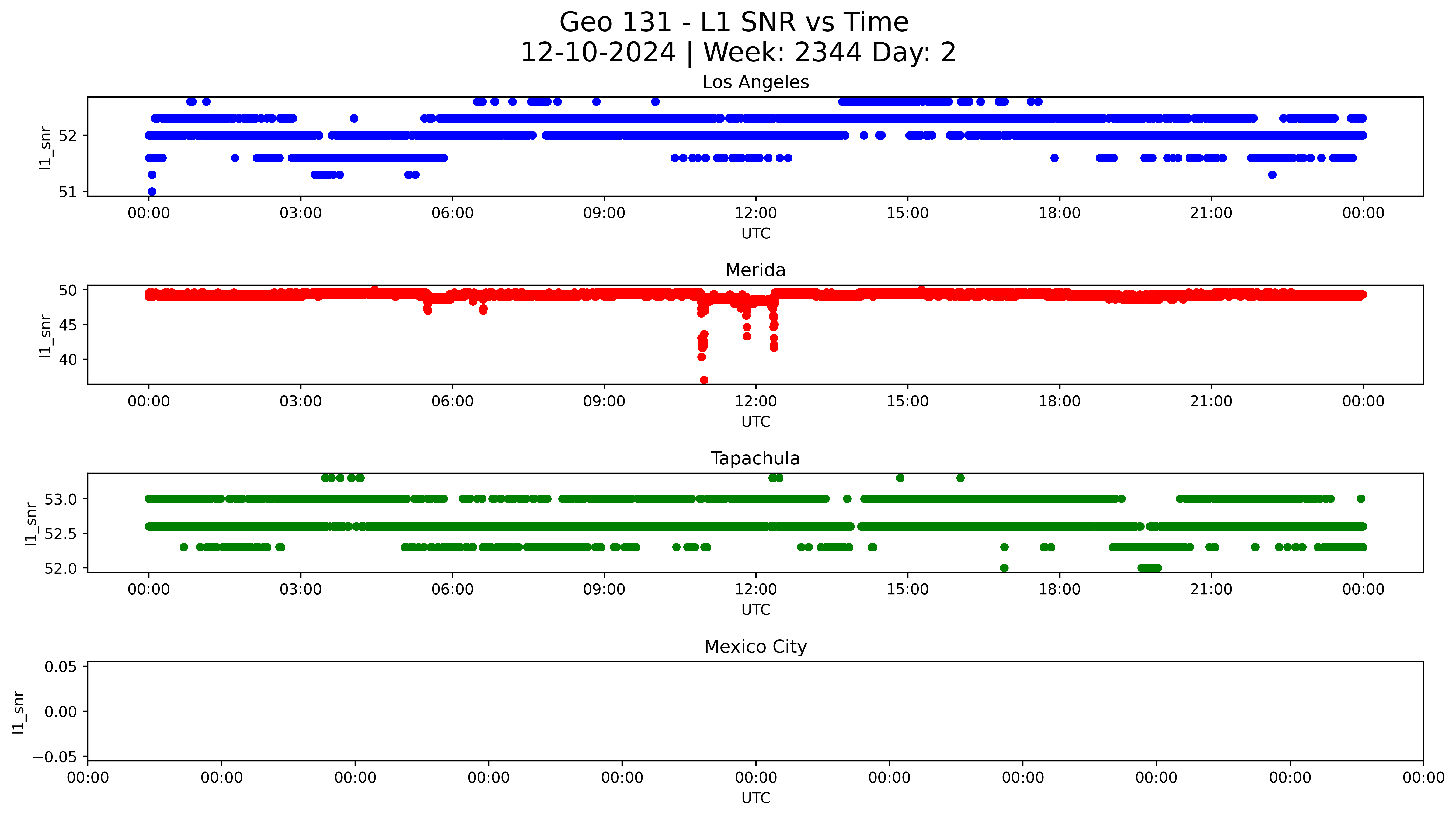Screen dimensions: 1456x817
Task: Click the main title 'Geo 131 - L1 SNR vs Time'
Action: pos(734,23)
